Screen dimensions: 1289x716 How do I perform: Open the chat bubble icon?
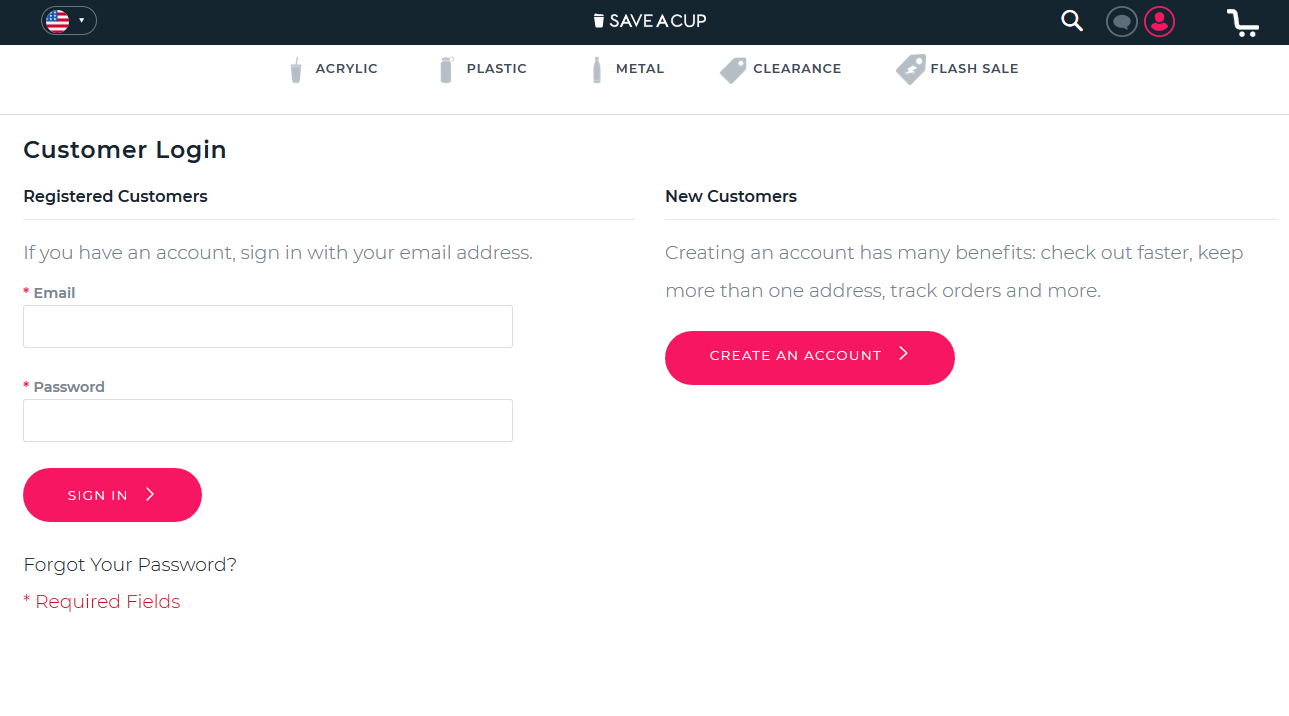(1122, 21)
